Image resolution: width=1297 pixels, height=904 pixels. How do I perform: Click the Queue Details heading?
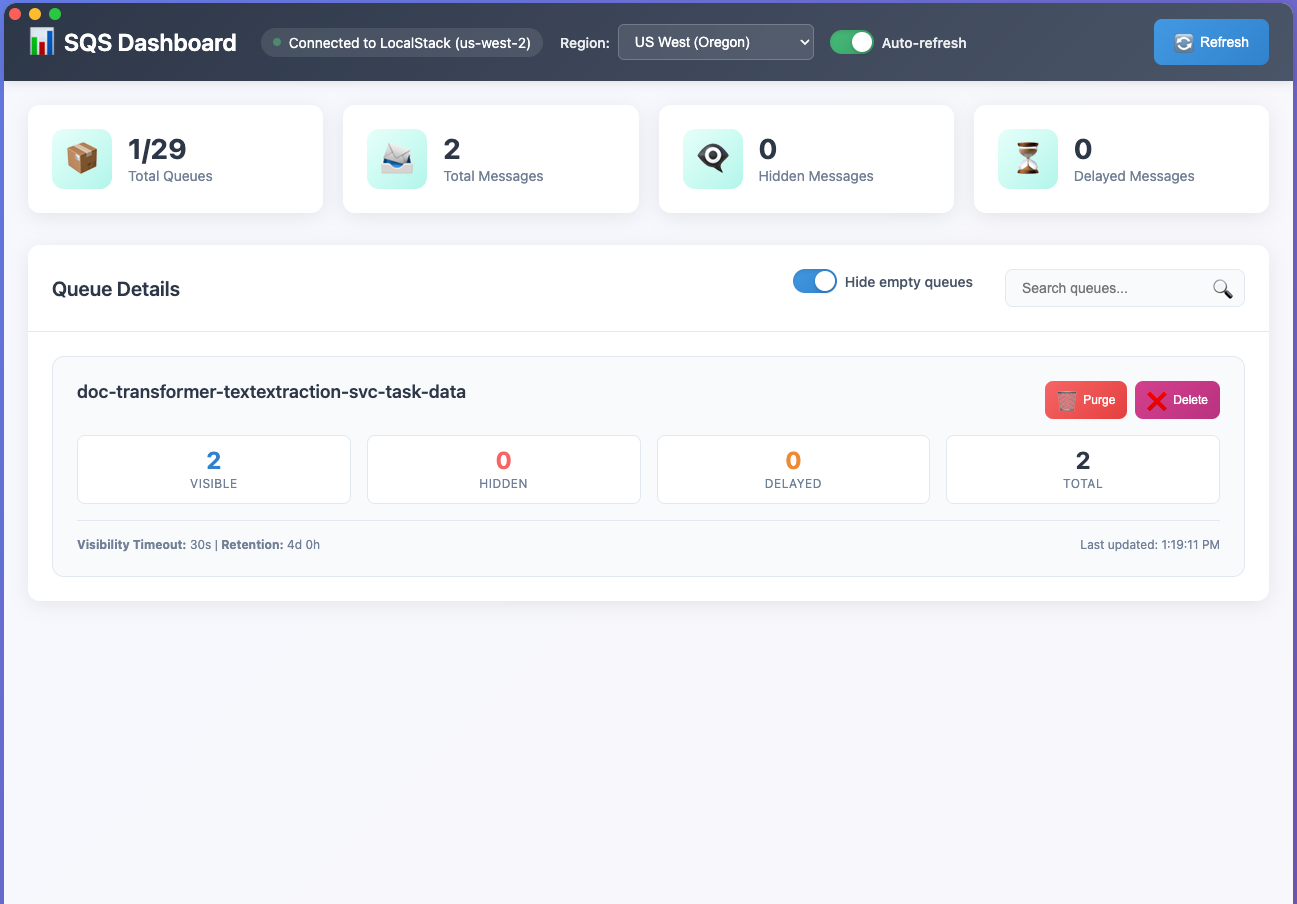point(115,289)
